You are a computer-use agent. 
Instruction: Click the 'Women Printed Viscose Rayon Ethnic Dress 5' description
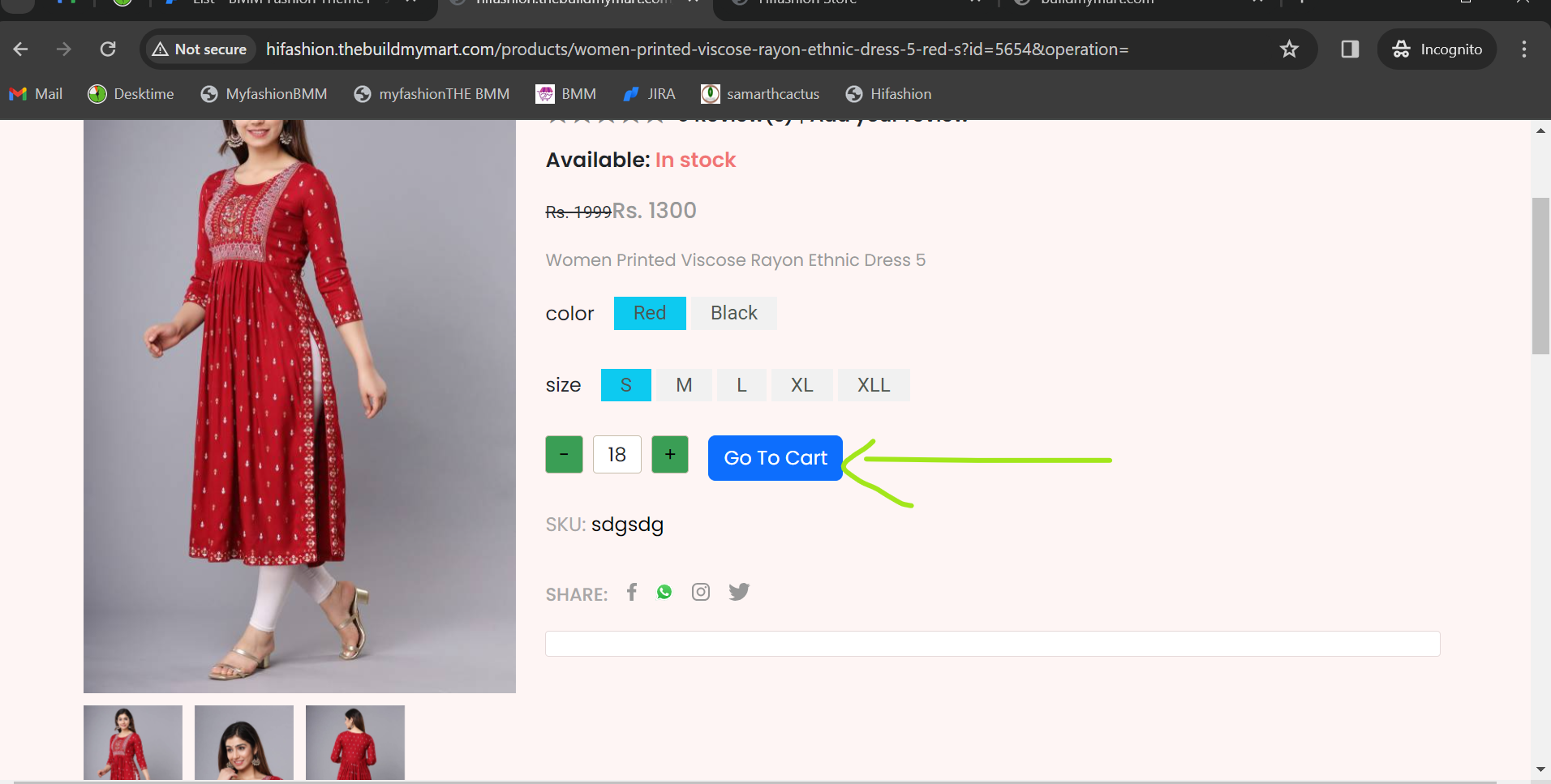(x=735, y=260)
